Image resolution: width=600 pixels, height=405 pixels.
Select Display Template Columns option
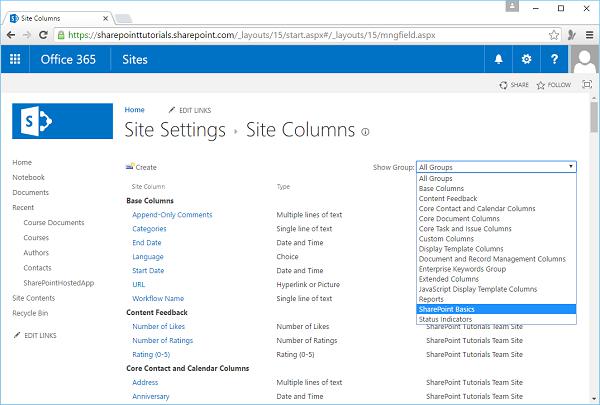tap(496, 249)
